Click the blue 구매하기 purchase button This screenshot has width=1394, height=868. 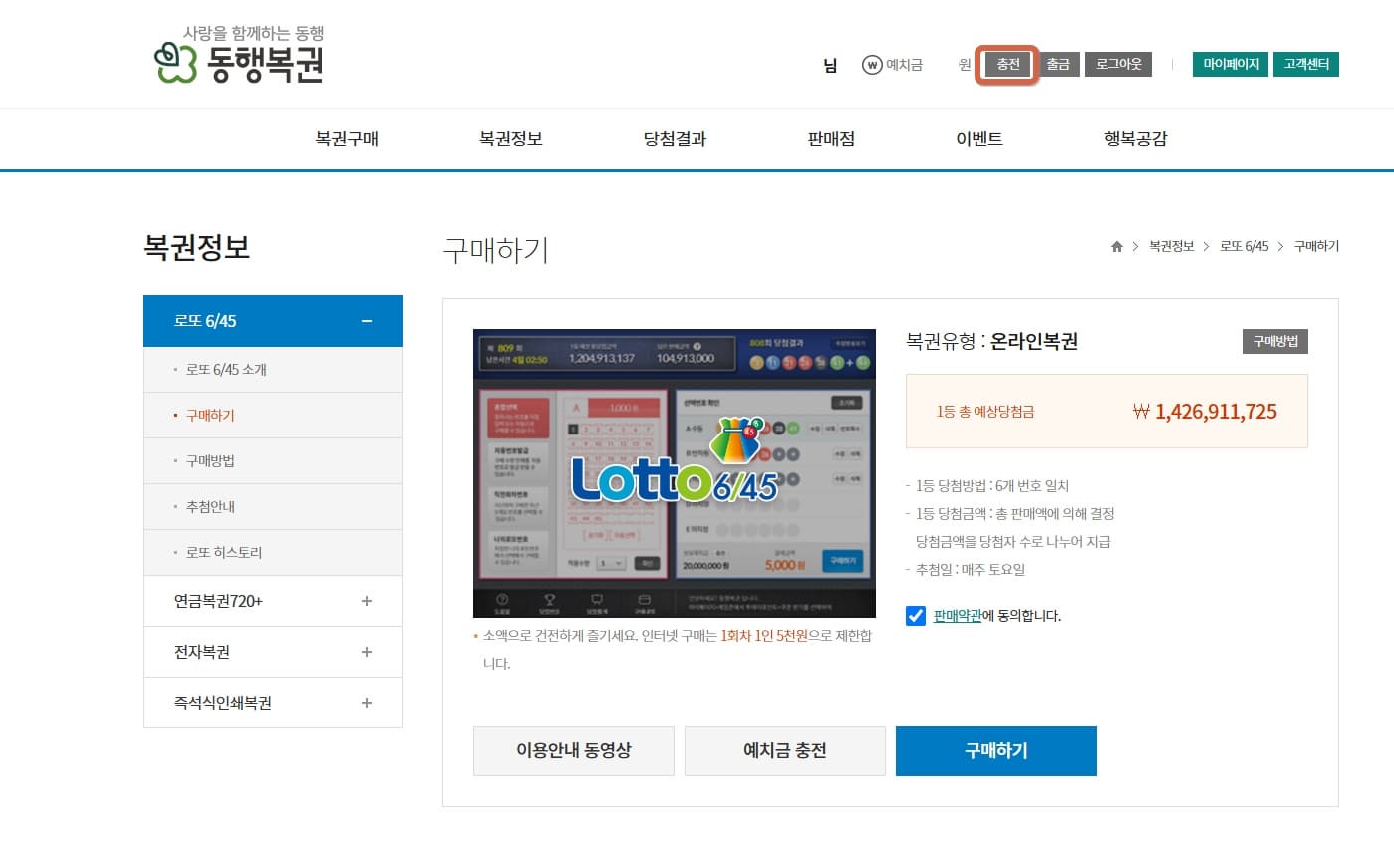pos(995,751)
